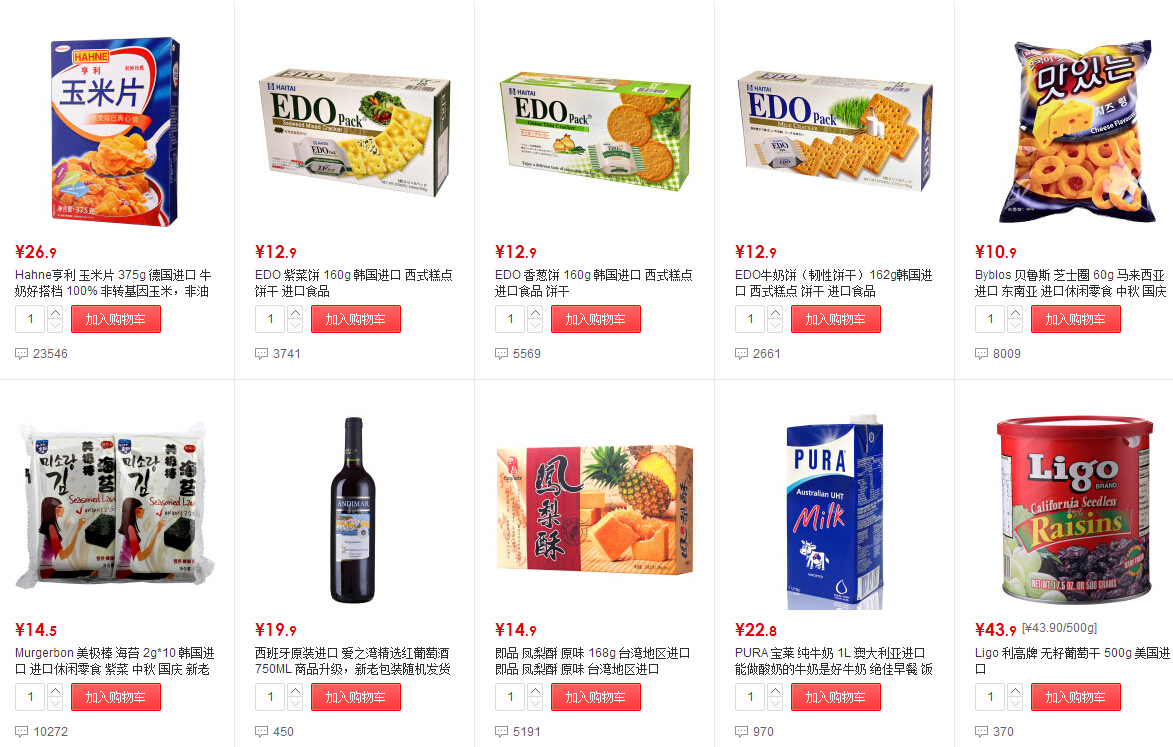1173x747 pixels.
Task: View EDO milk cracker product image
Action: click(x=835, y=132)
